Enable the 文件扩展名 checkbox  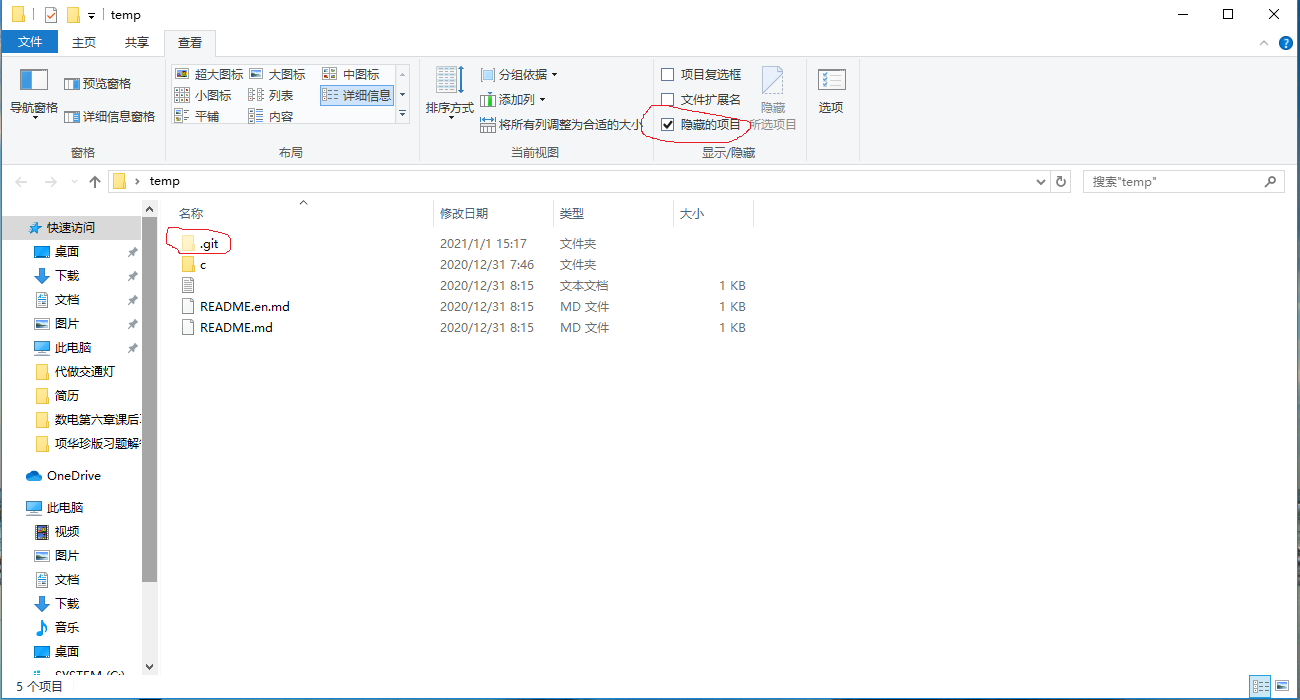pyautogui.click(x=668, y=100)
